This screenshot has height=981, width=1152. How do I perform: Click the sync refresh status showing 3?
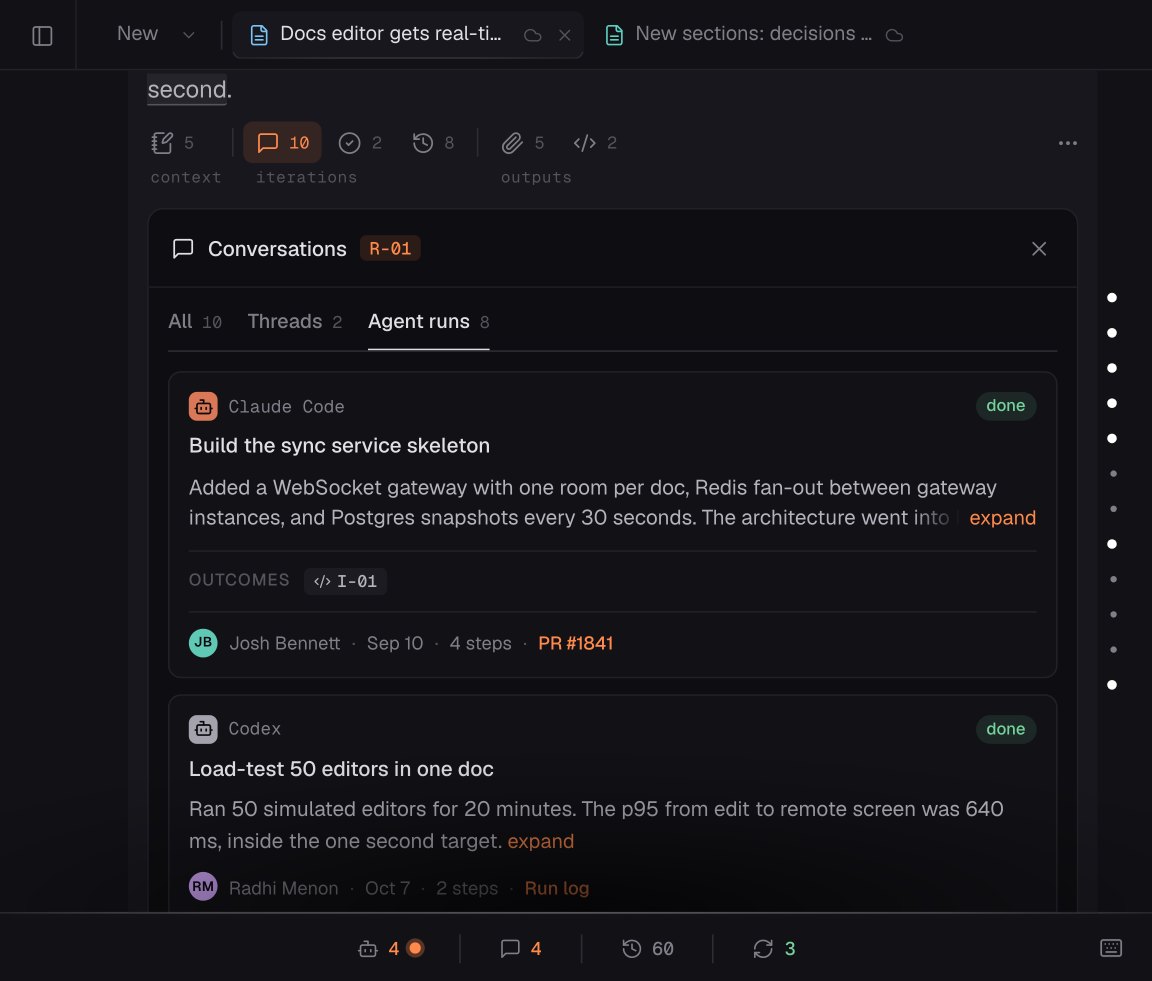[x=774, y=949]
